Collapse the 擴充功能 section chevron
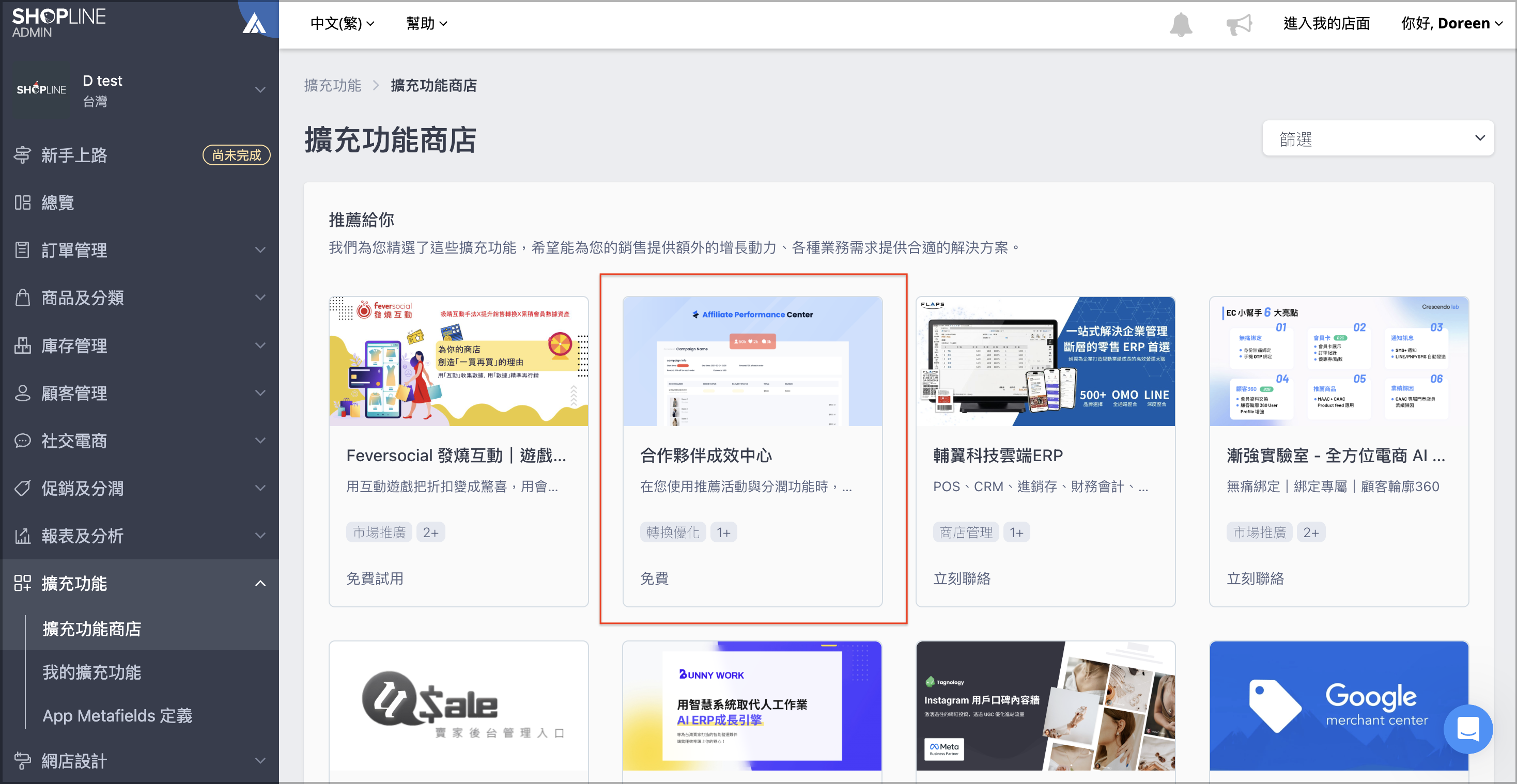 (260, 583)
